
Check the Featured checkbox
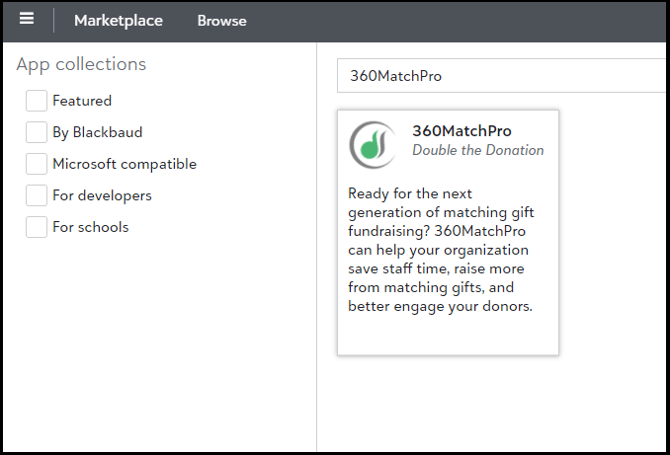click(x=36, y=101)
